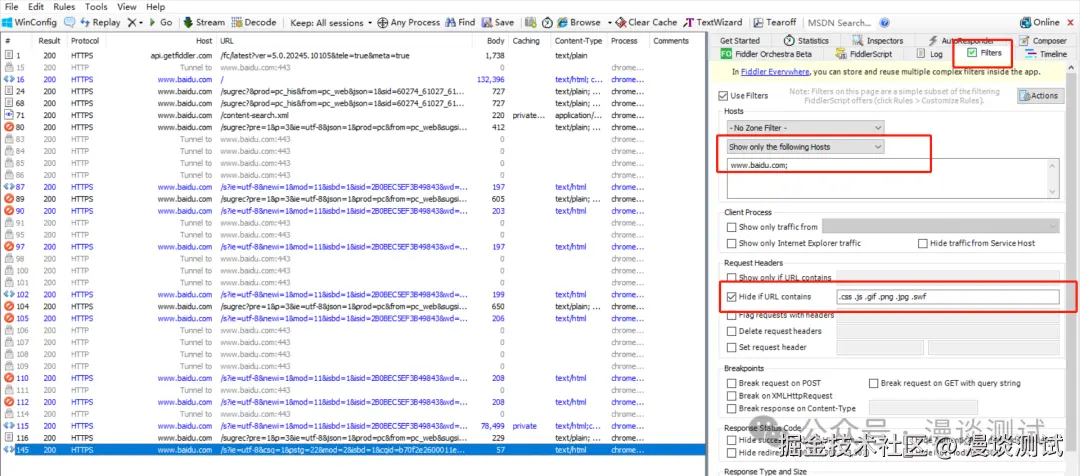1080x476 pixels.
Task: Open Find sessions from the toolbar
Action: [460, 22]
